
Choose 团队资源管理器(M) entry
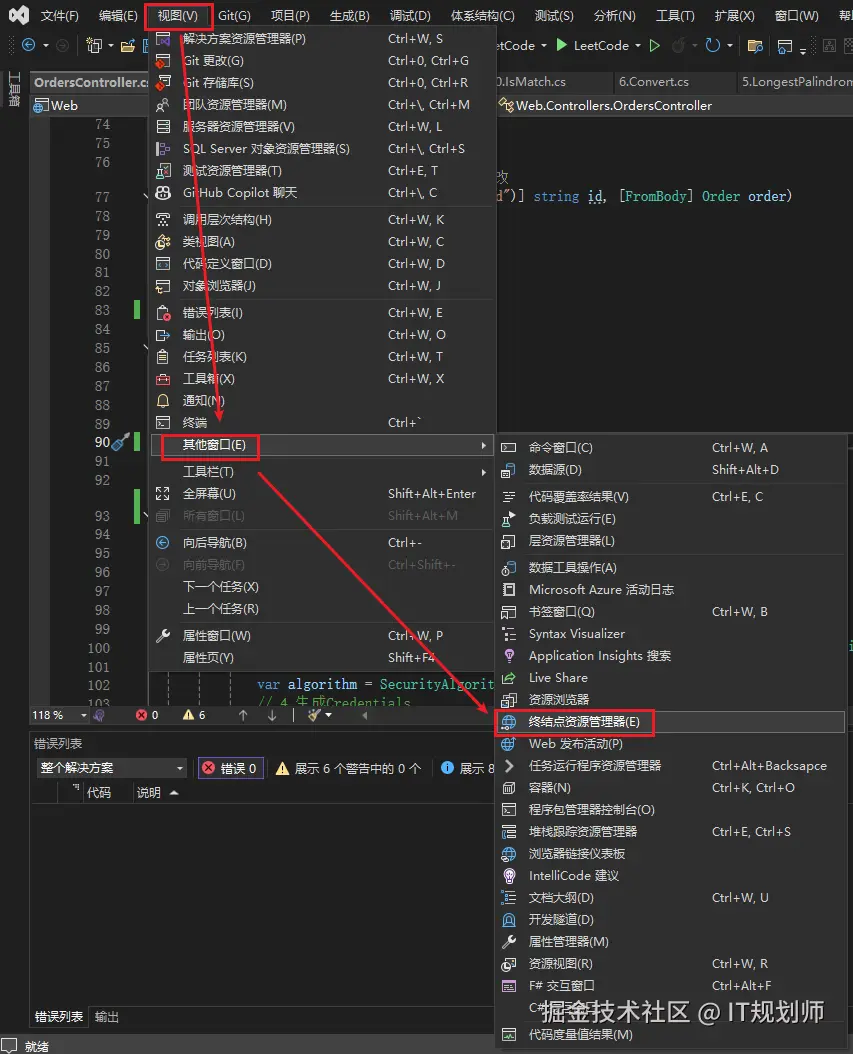point(322,105)
